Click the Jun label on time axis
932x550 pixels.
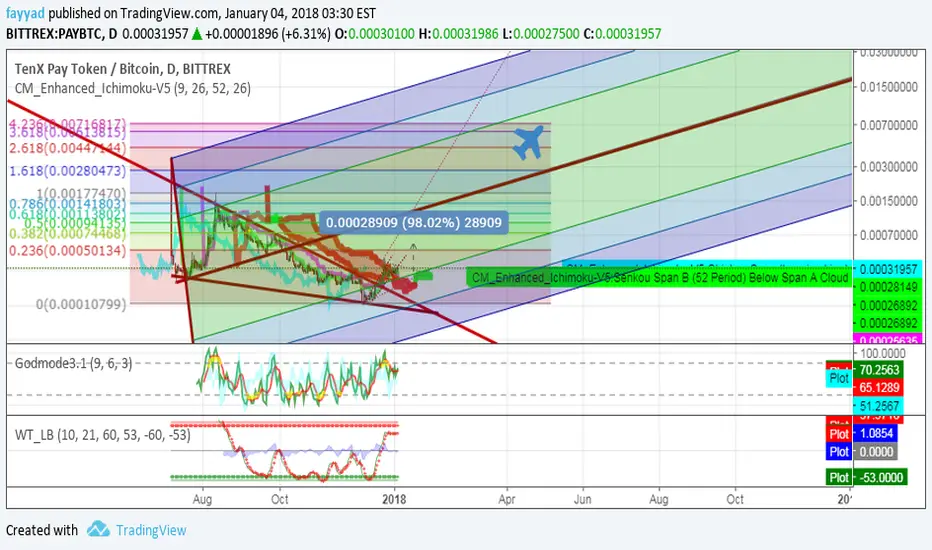[582, 499]
